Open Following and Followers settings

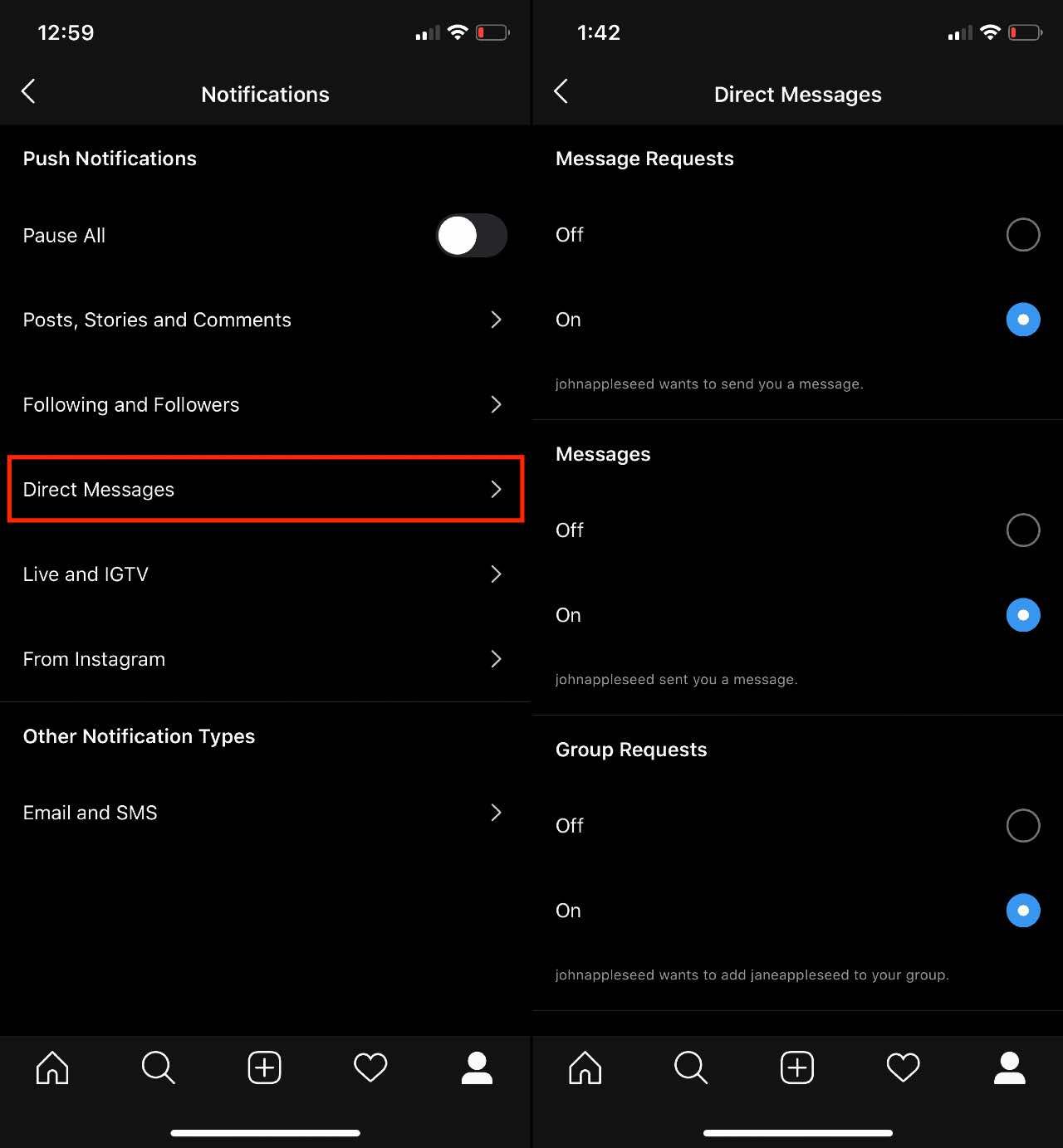coord(265,404)
